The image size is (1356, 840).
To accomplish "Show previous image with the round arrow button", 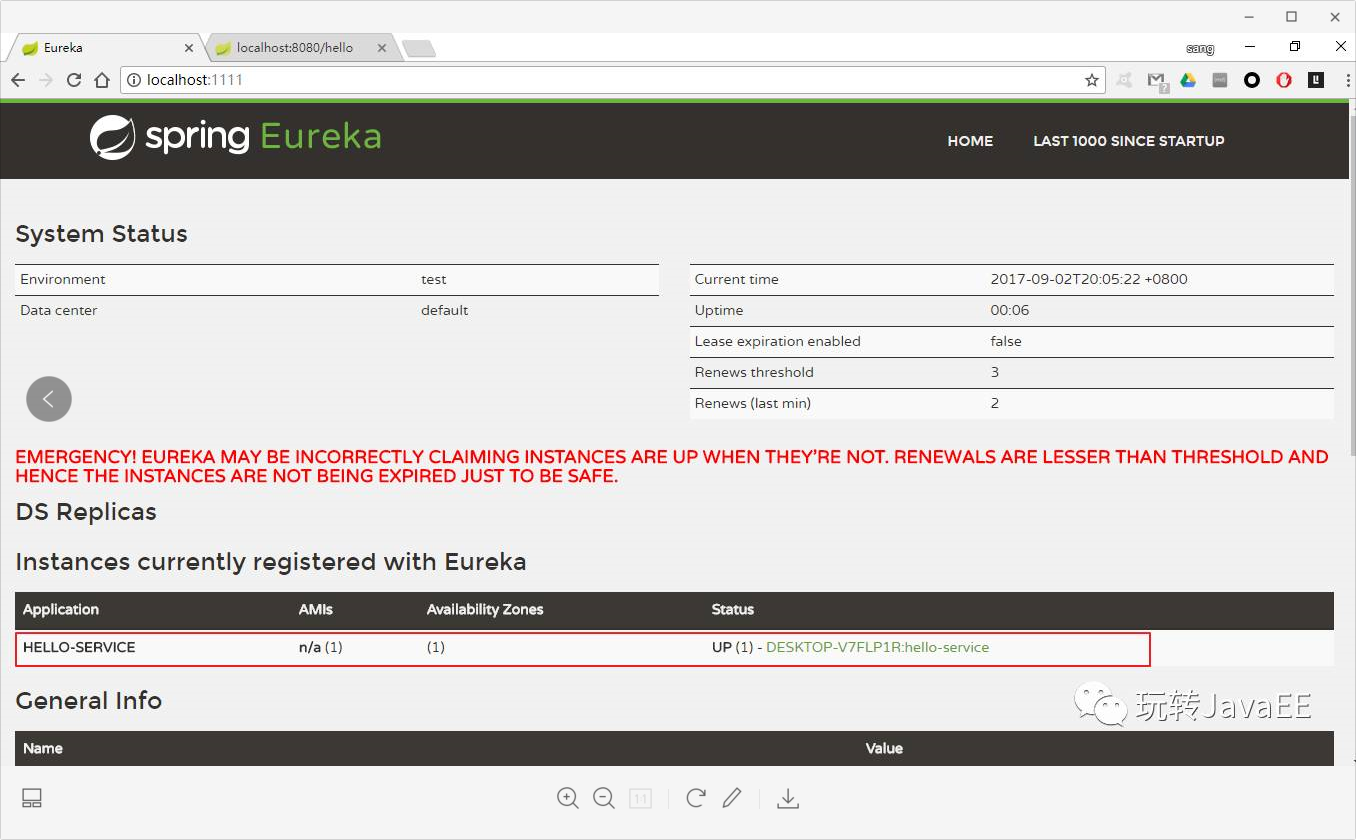I will point(49,399).
